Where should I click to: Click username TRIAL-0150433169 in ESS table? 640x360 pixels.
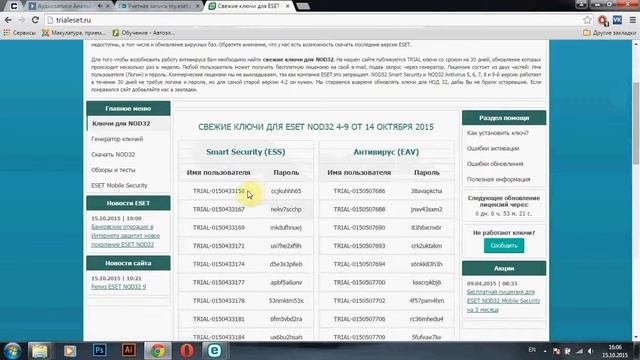pos(219,227)
